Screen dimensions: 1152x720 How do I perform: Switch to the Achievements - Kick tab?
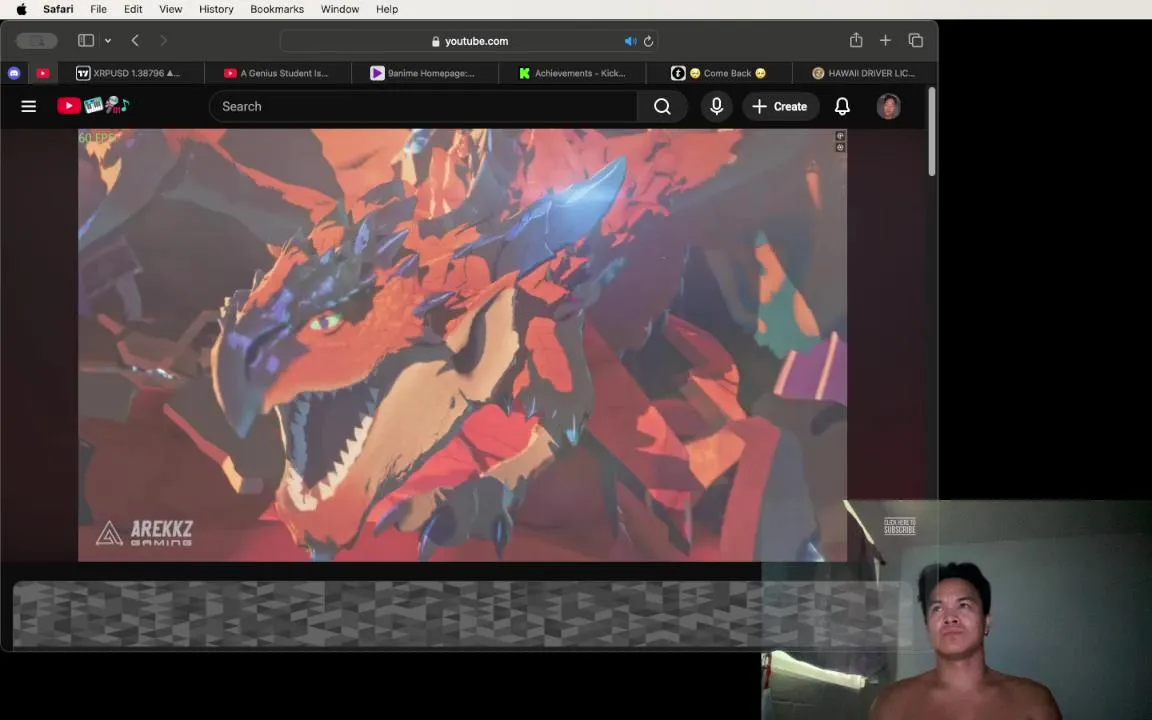tap(572, 73)
